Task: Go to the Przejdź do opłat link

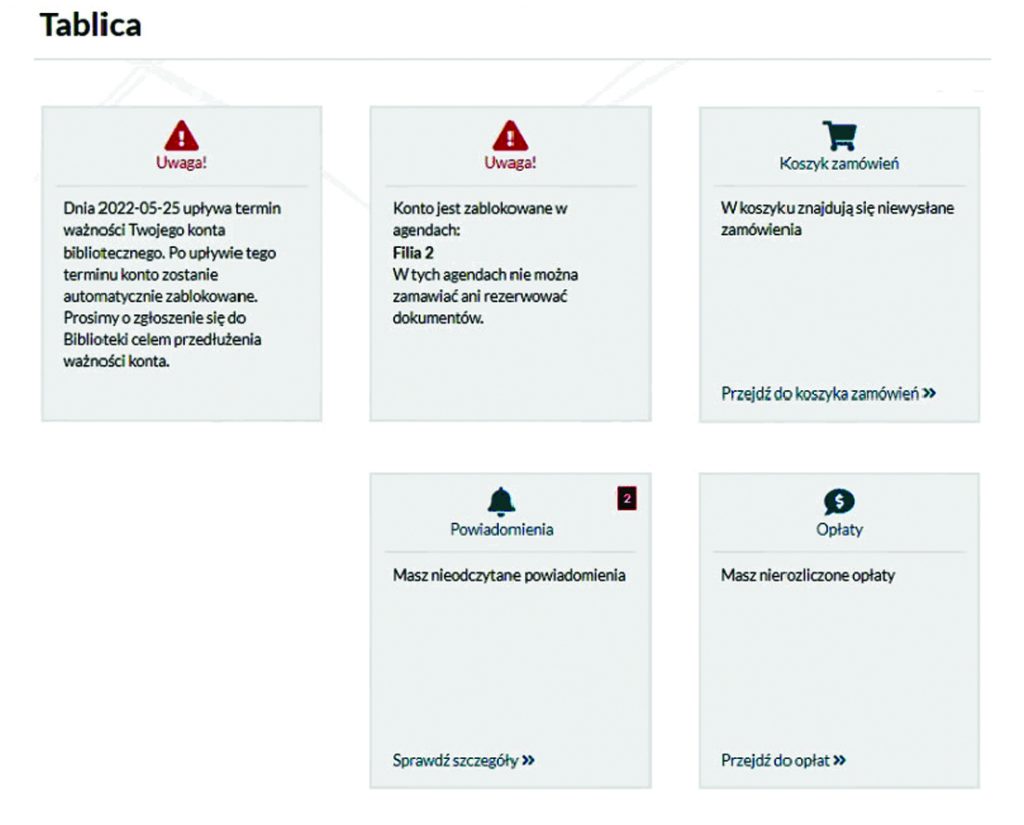Action: [775, 760]
